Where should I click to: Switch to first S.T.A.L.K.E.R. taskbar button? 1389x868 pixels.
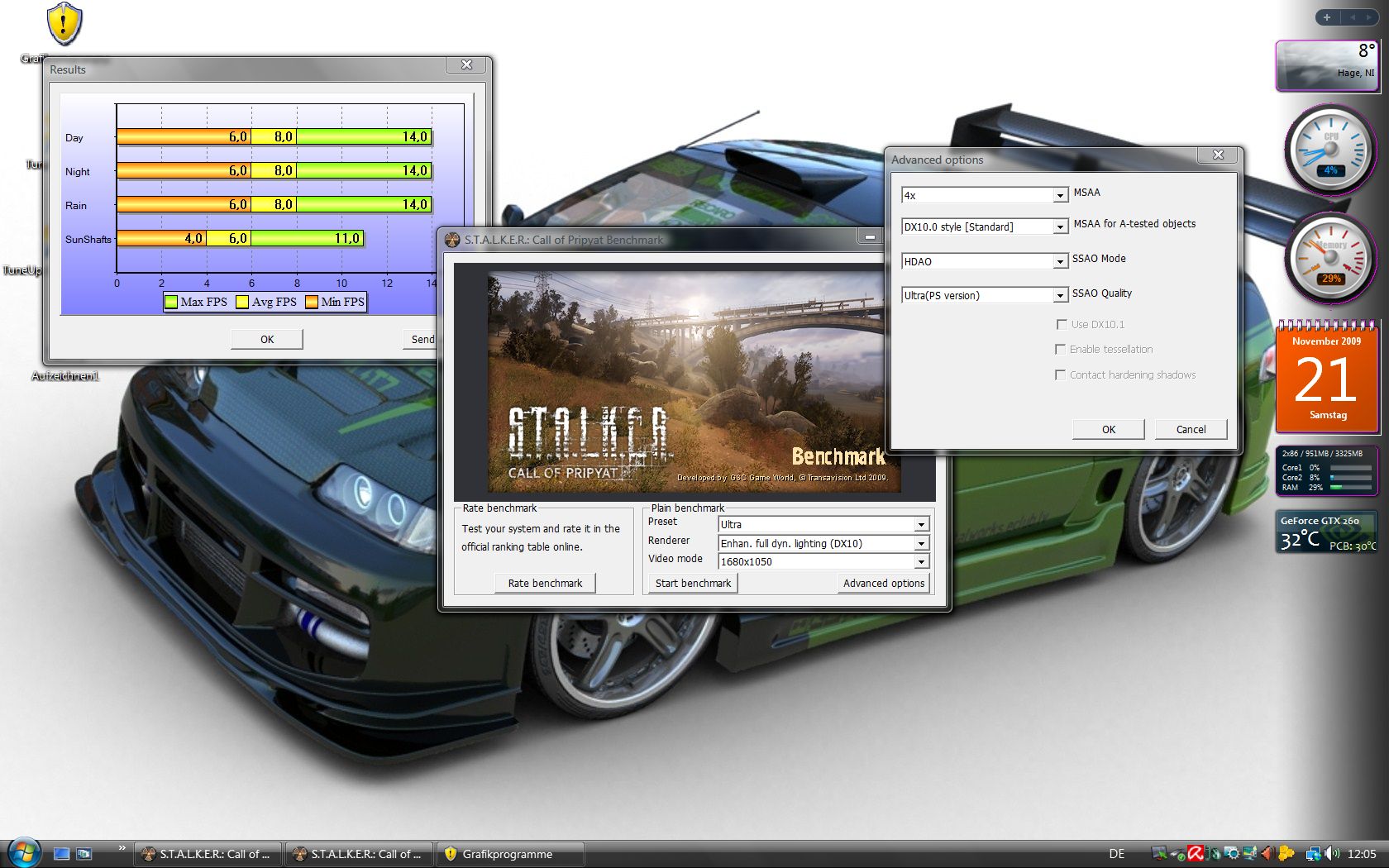coord(208,854)
